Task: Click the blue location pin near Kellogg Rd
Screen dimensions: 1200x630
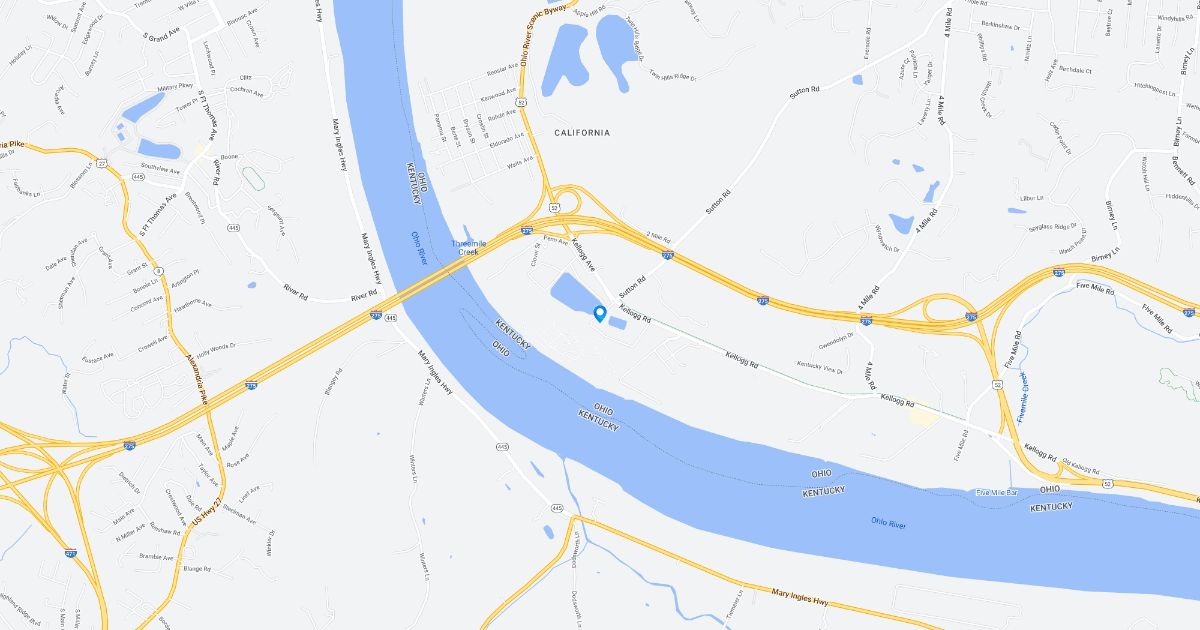Action: coord(600,314)
